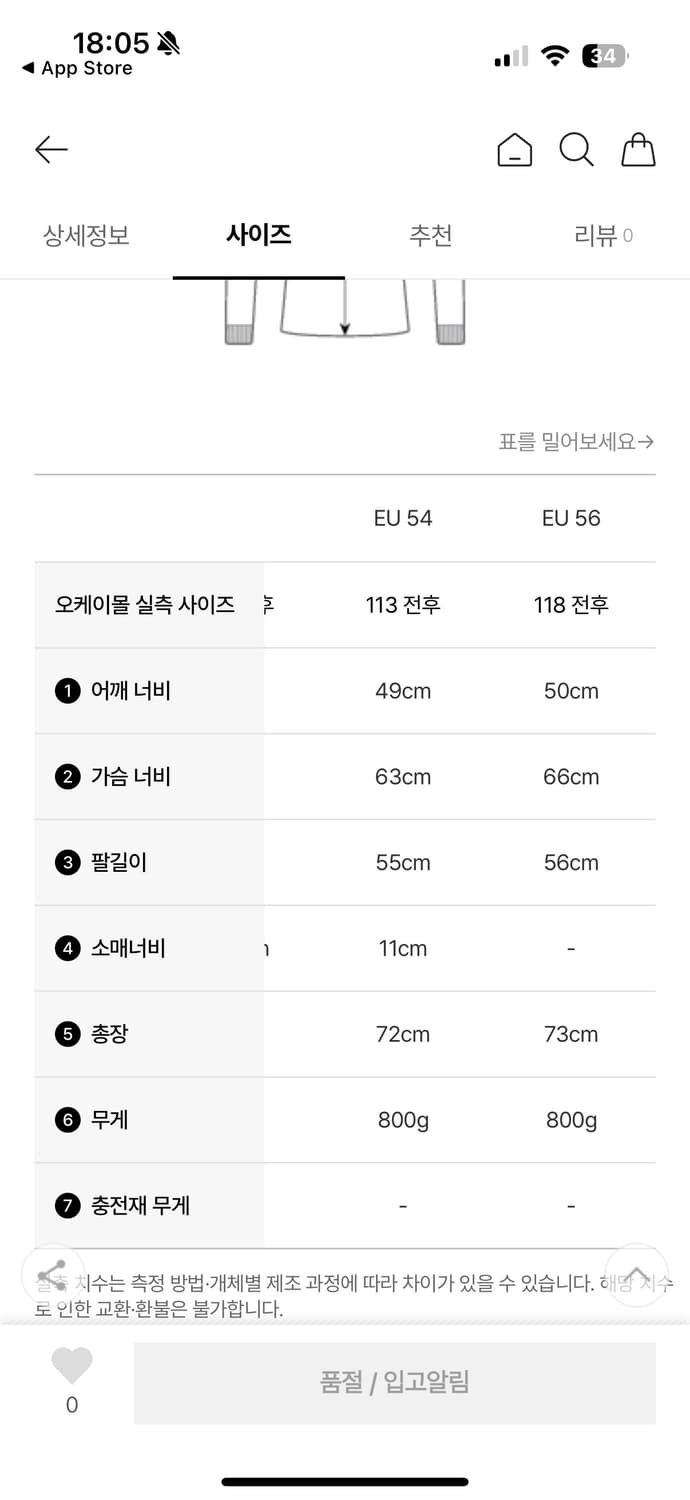The height and width of the screenshot is (1500, 690).
Task: Switch to 상세정보 tab
Action: 86,235
